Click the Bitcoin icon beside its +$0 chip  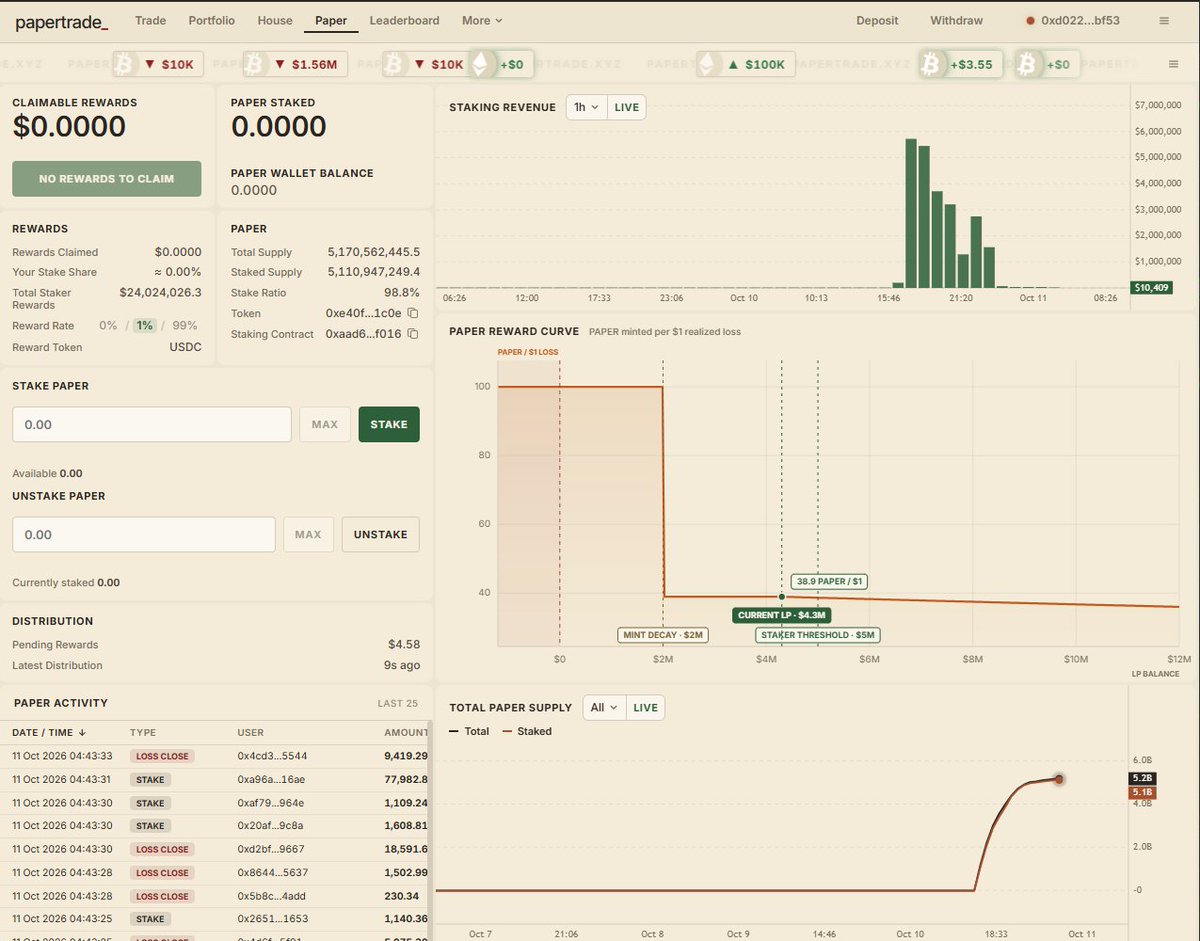coord(1027,64)
